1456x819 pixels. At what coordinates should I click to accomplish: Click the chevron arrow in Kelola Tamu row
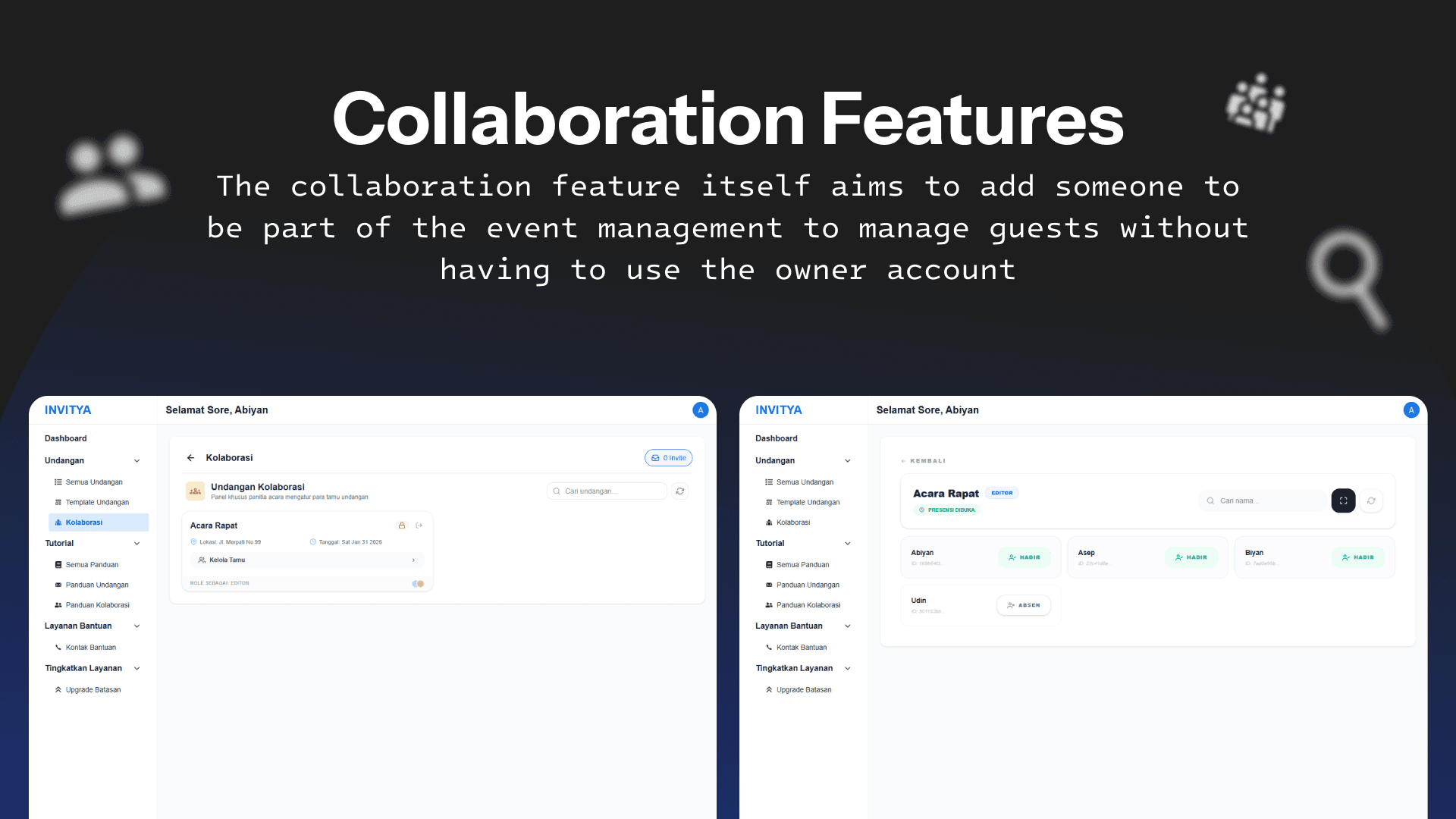pyautogui.click(x=413, y=560)
